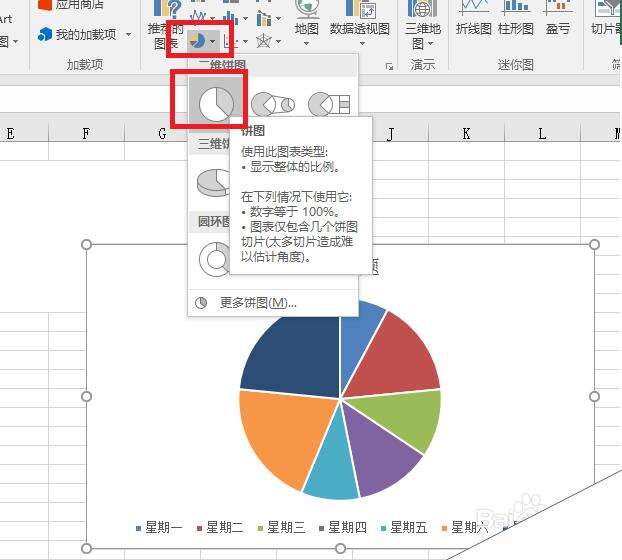Select the 星期二 legend entry
Viewport: 622px width, 560px height.
click(x=220, y=527)
